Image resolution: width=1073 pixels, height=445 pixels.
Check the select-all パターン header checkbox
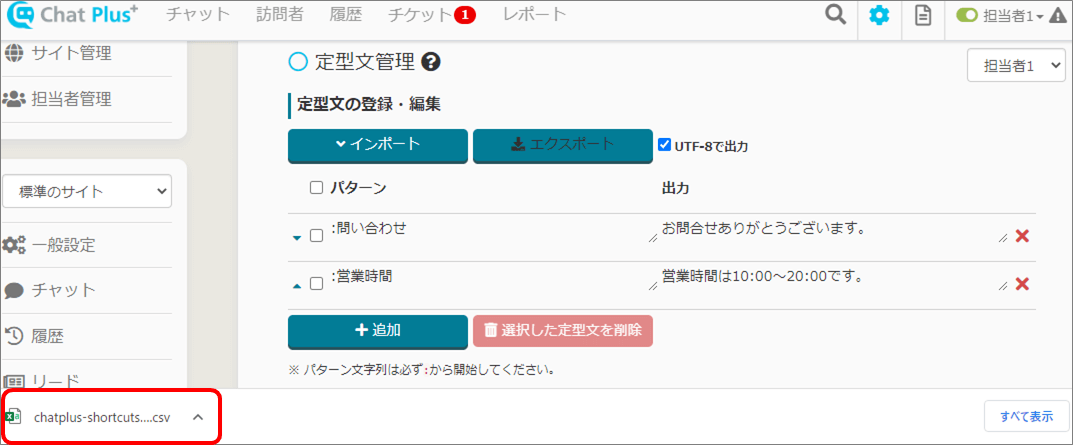[x=316, y=187]
